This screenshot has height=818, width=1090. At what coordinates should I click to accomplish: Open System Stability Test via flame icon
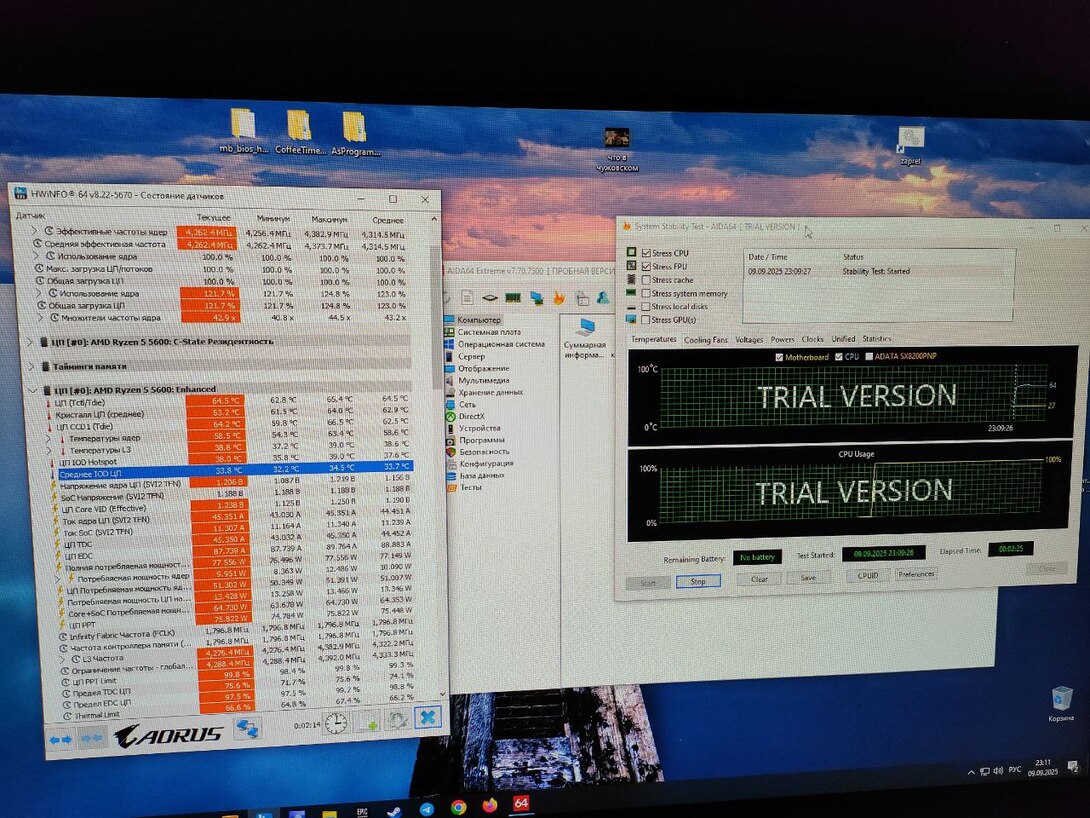pyautogui.click(x=558, y=297)
